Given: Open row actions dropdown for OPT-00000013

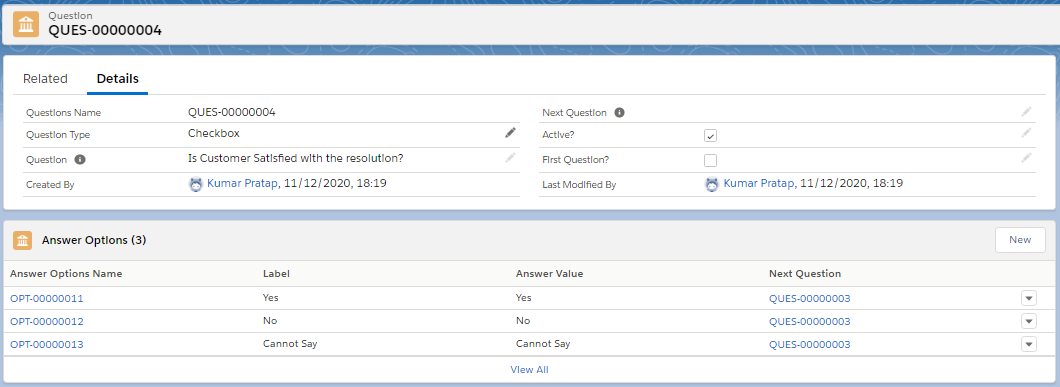Looking at the screenshot, I should pyautogui.click(x=1028, y=344).
